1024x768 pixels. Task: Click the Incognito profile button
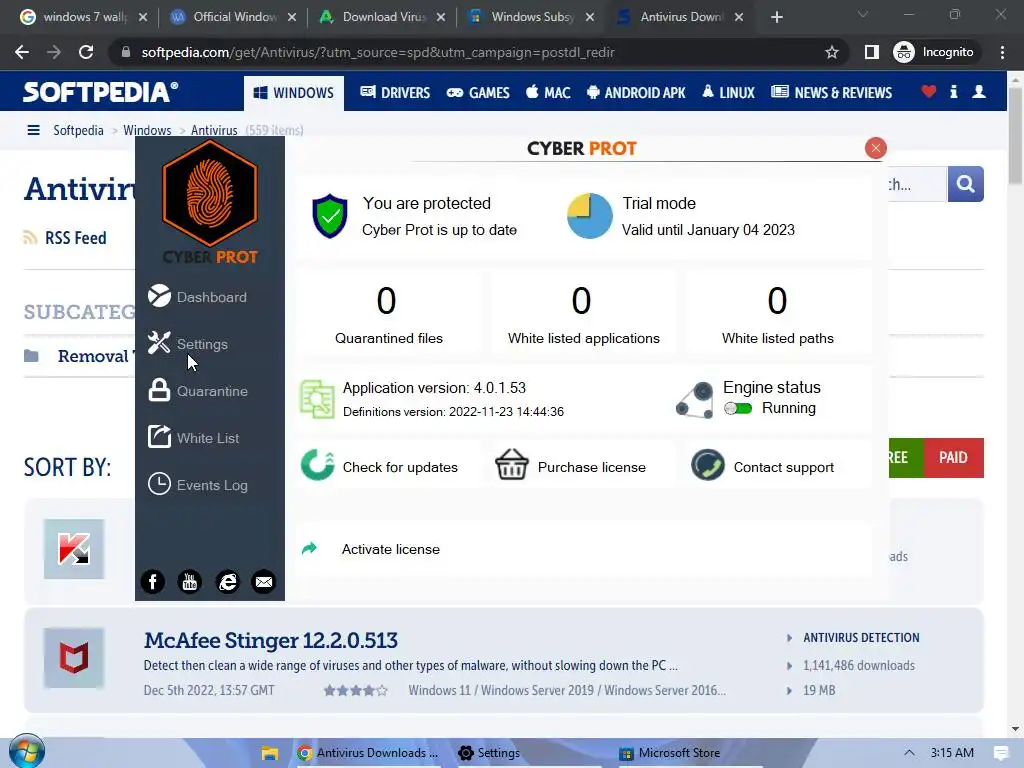click(934, 52)
